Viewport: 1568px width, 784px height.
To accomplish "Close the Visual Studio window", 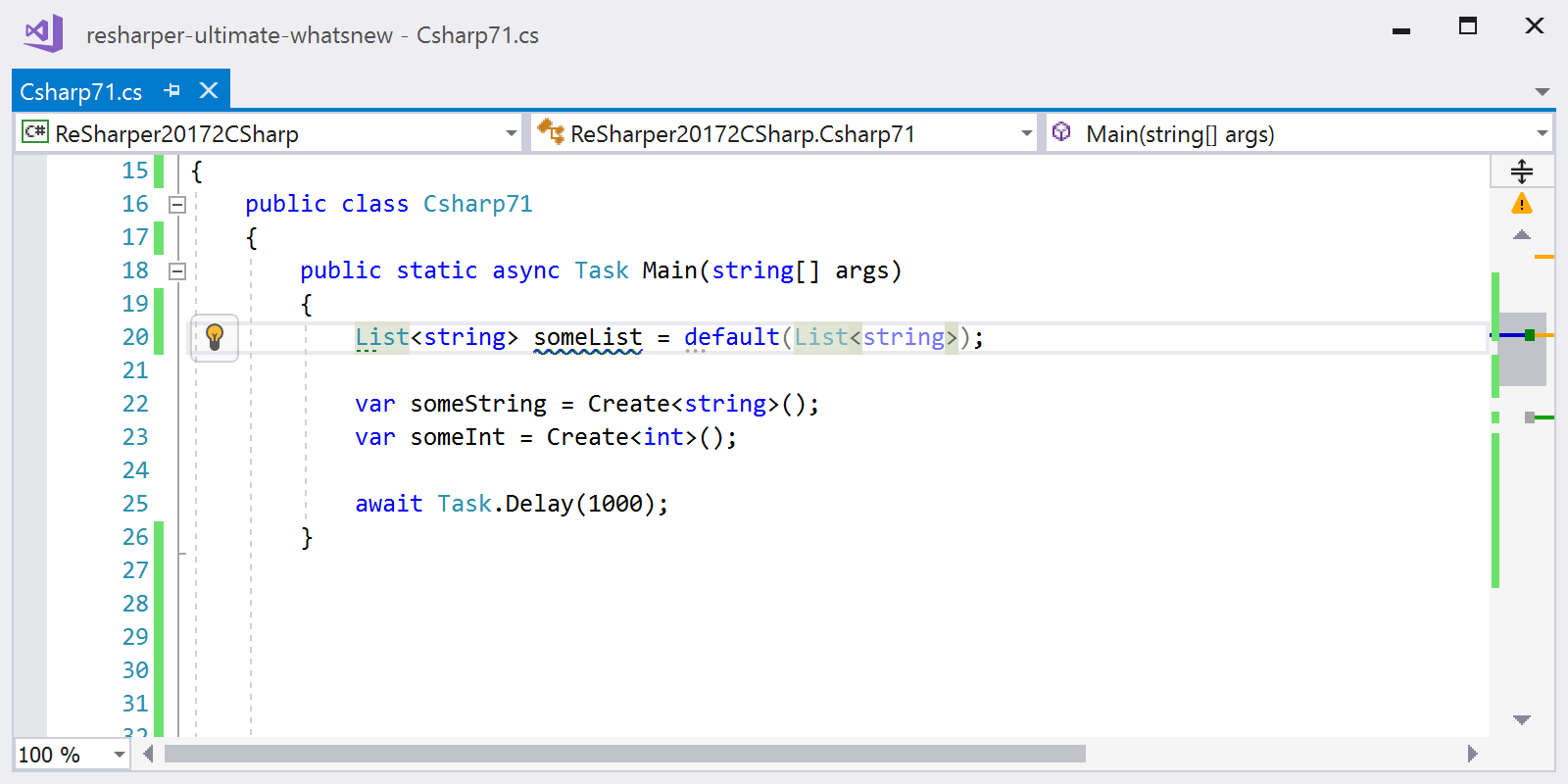I will [x=1535, y=26].
